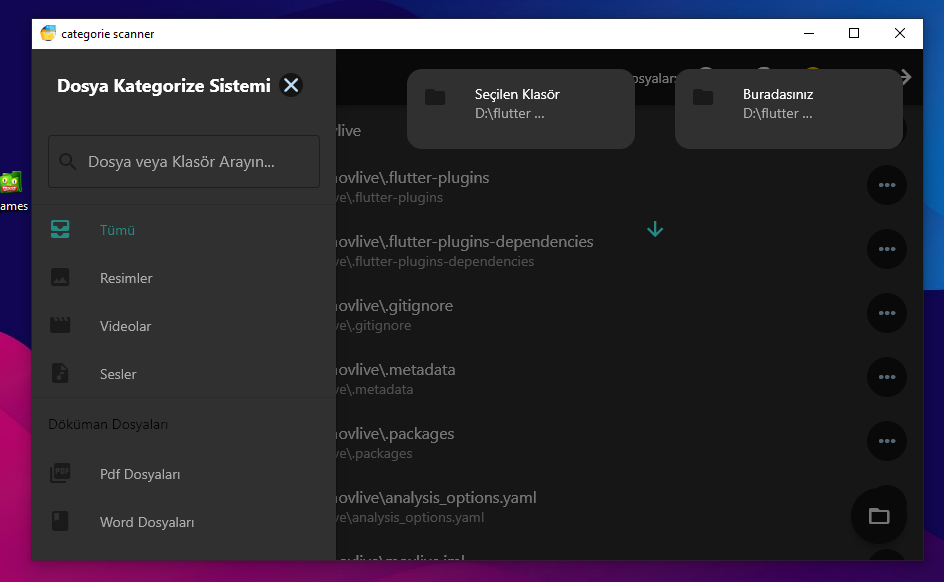Open more options for .packages file
Image resolution: width=944 pixels, height=582 pixels.
coord(887,441)
